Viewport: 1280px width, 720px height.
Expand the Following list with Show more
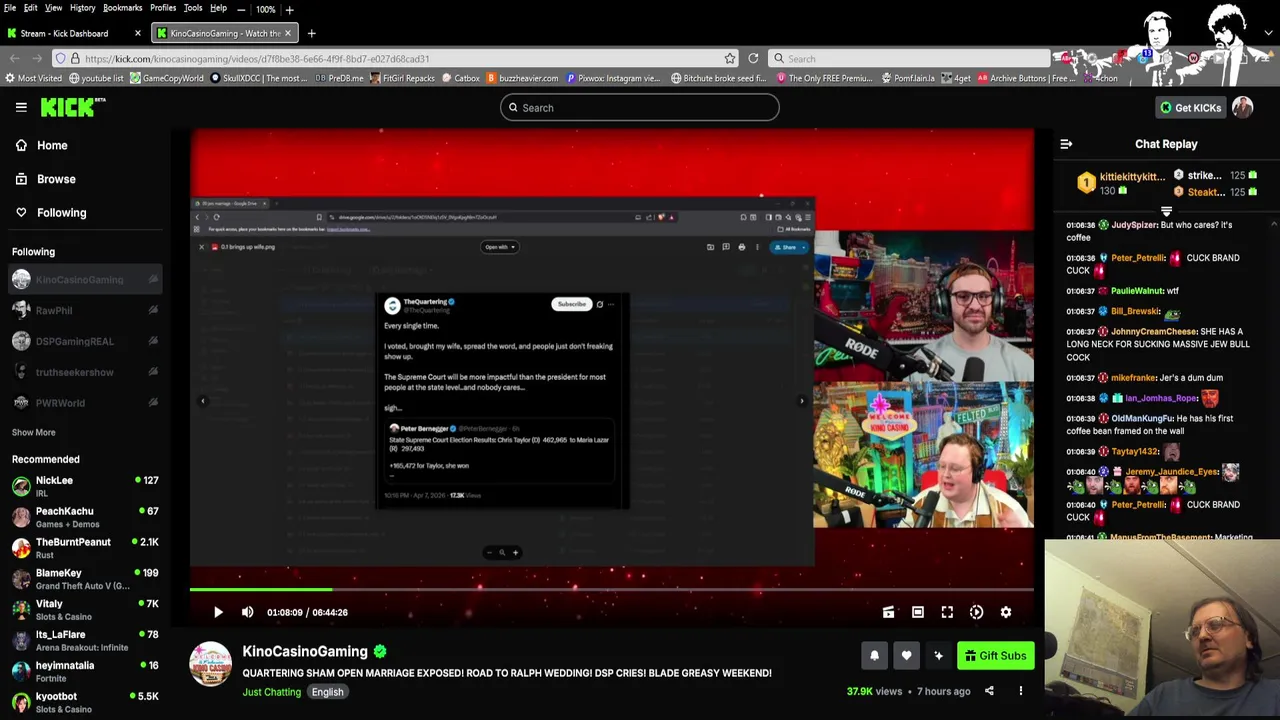pyautogui.click(x=33, y=432)
